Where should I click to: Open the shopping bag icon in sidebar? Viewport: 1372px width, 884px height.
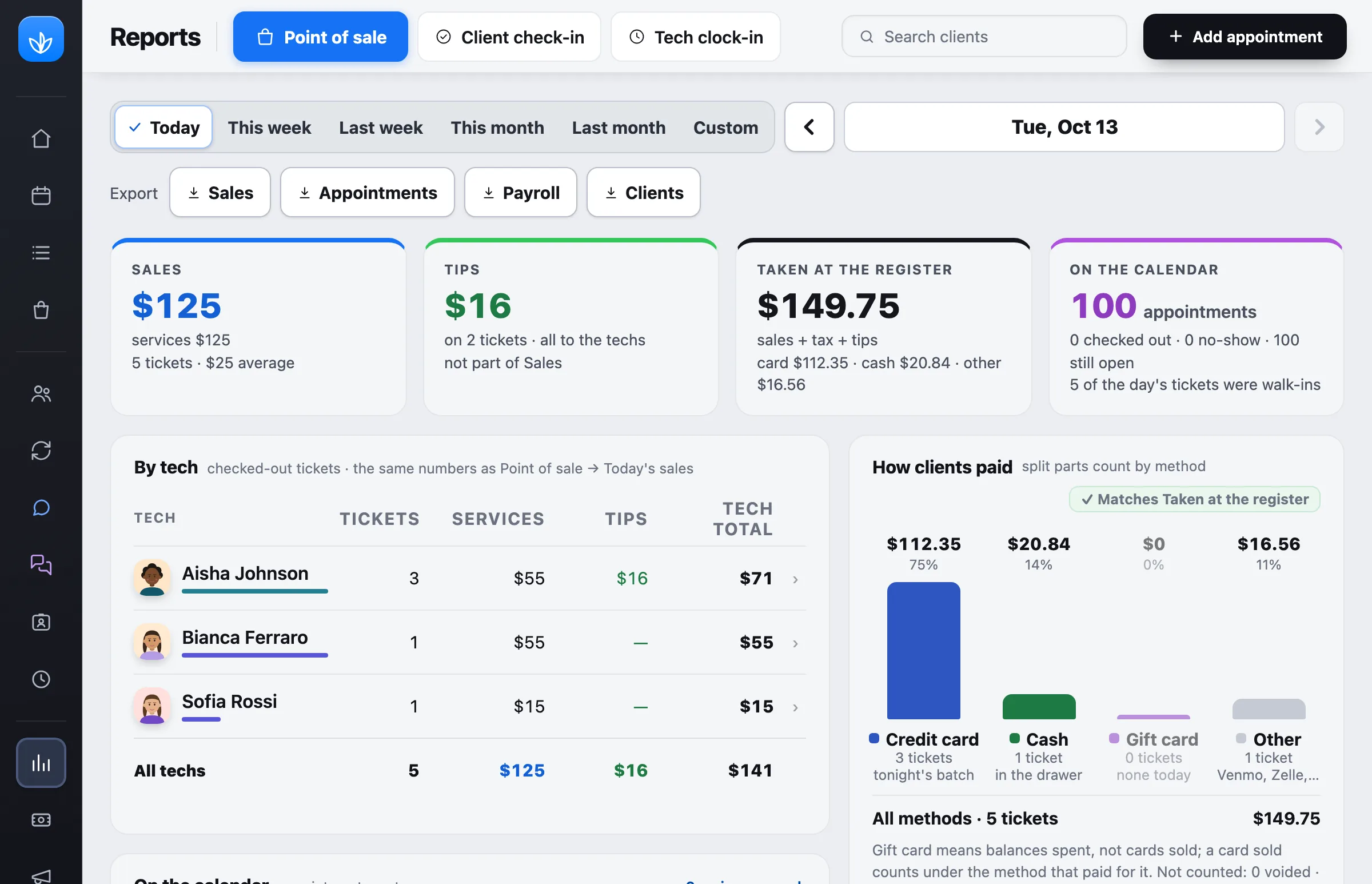[41, 310]
